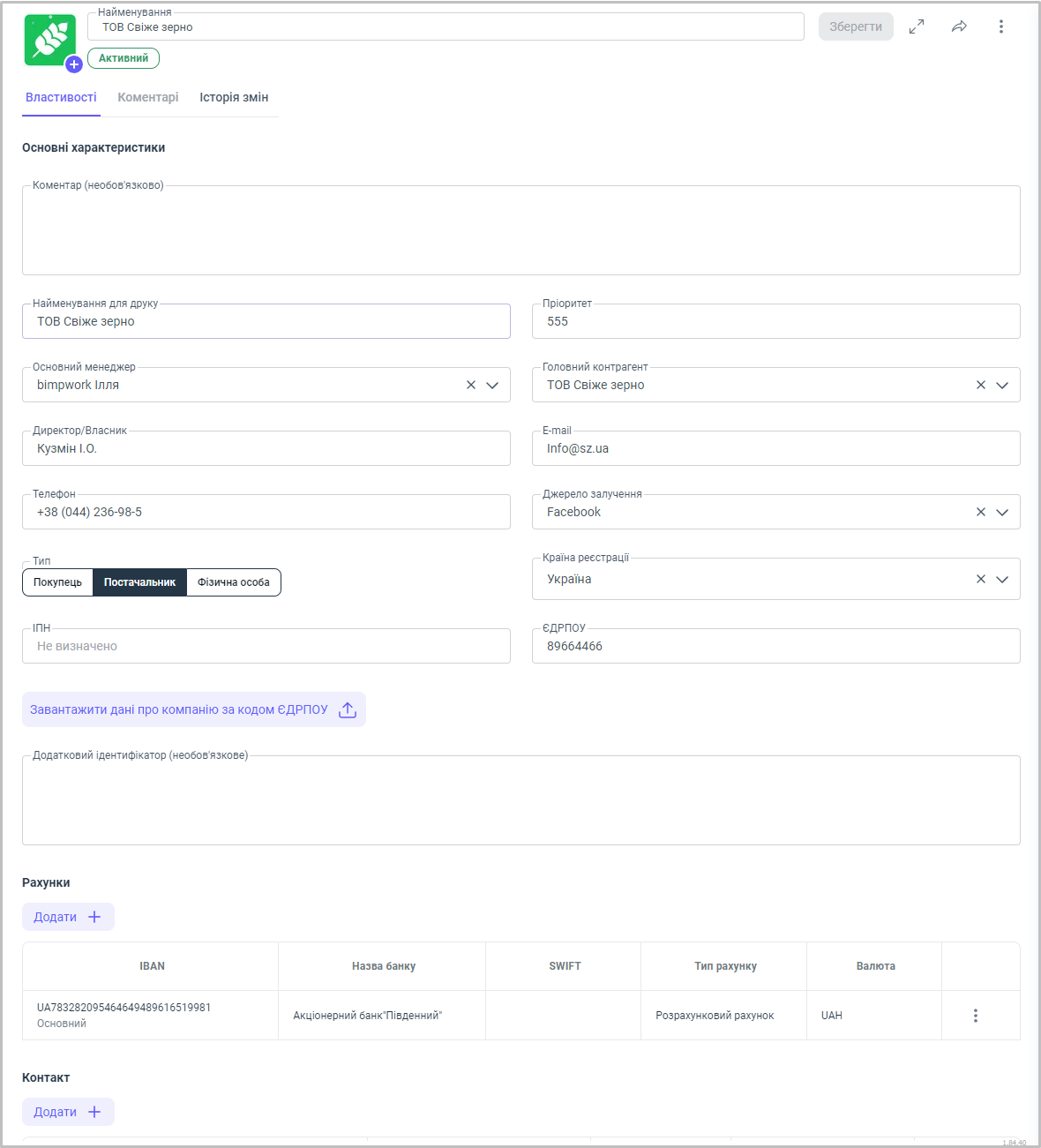
Task: Click the Зберегти button
Action: [855, 26]
